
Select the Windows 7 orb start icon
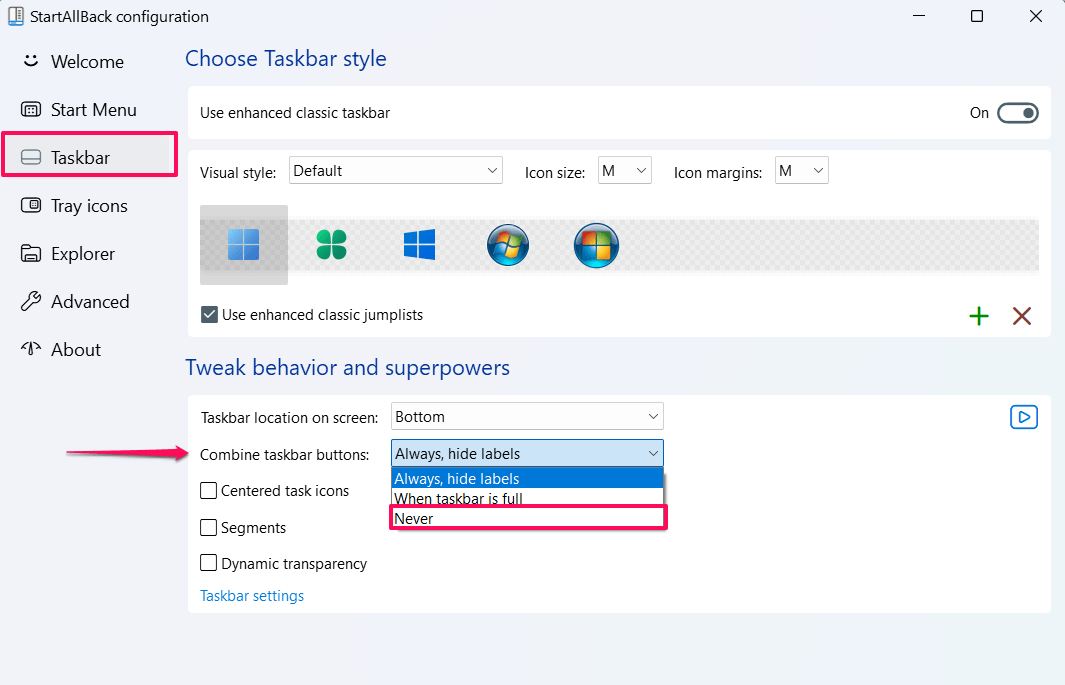tap(508, 245)
